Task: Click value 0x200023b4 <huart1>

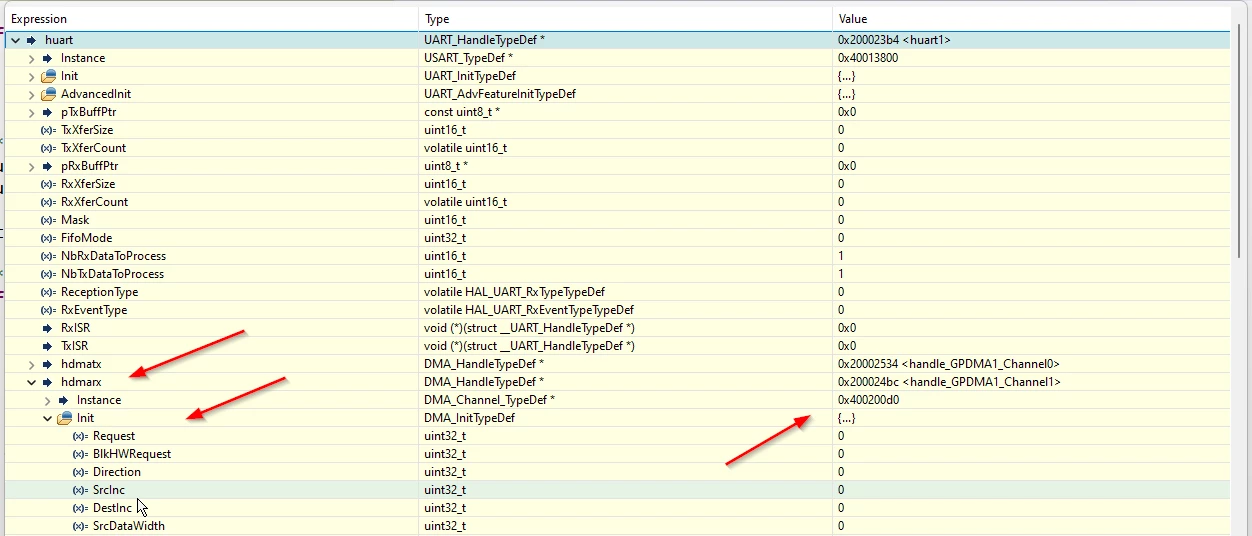Action: [894, 40]
